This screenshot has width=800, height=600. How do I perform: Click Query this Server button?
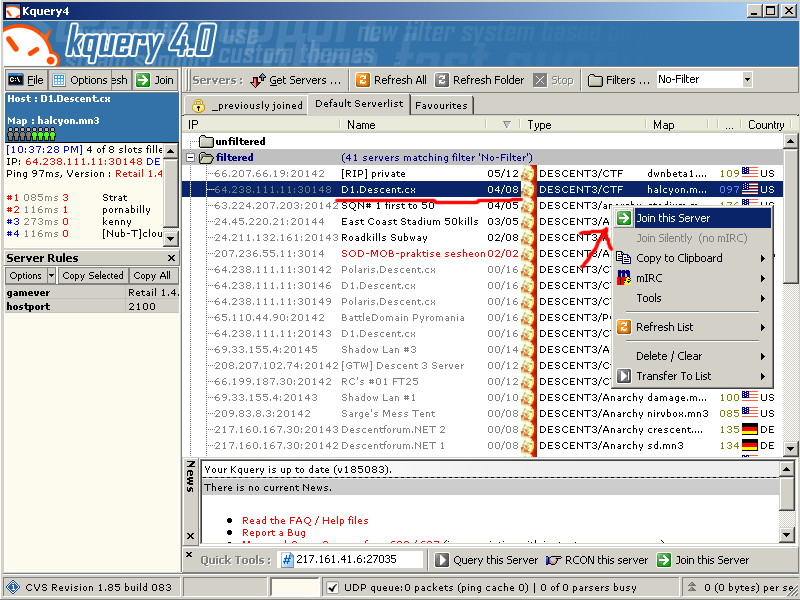click(487, 560)
